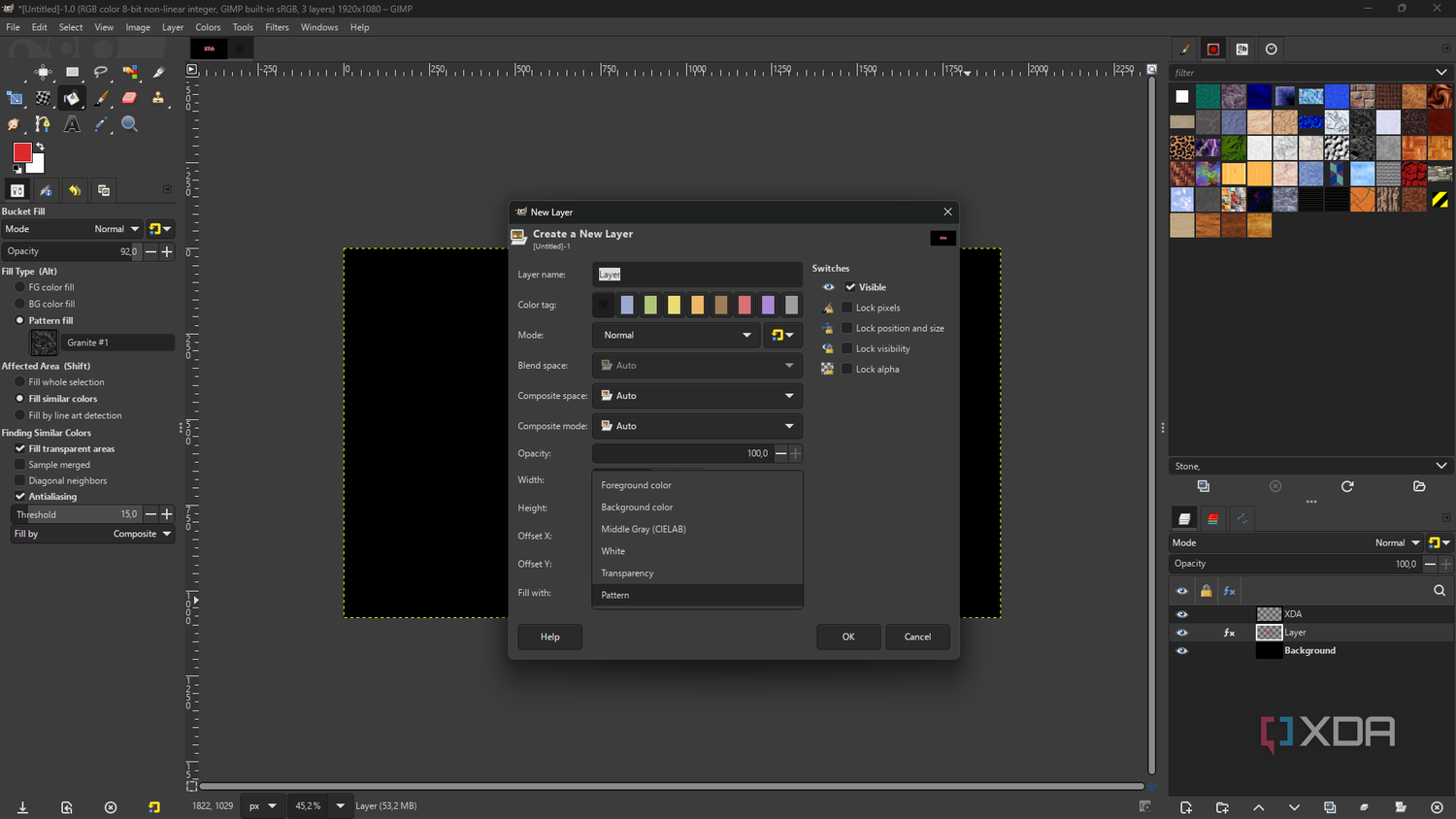This screenshot has height=819, width=1456.
Task: Select the Rectangle Select tool
Action: pos(72,72)
